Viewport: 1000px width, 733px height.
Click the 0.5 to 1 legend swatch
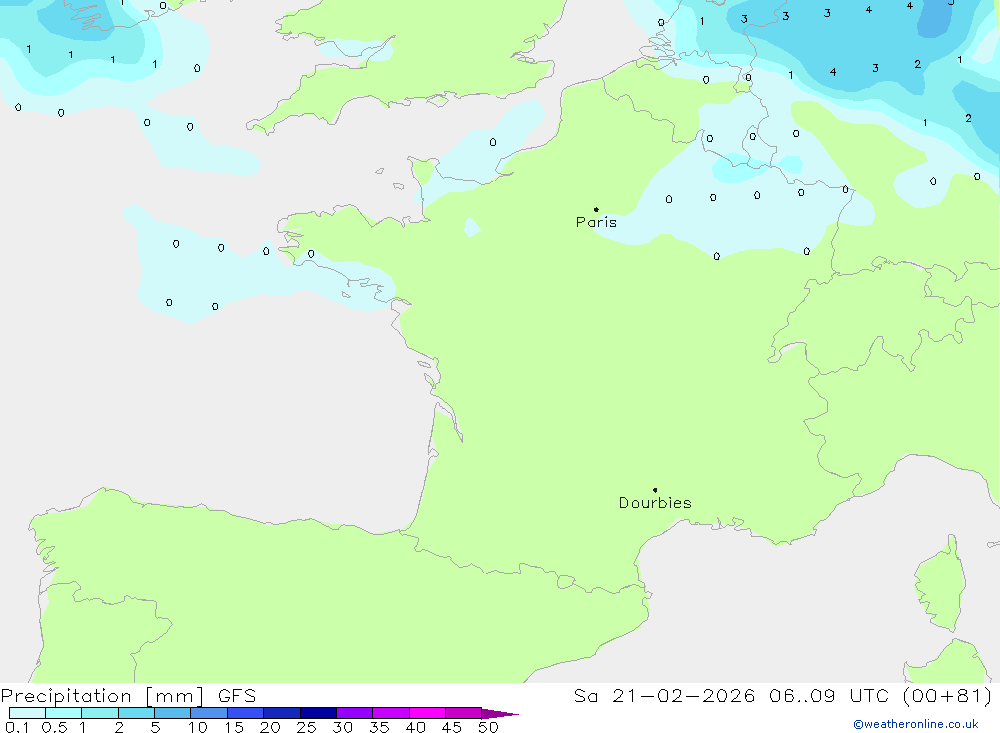pos(64,713)
